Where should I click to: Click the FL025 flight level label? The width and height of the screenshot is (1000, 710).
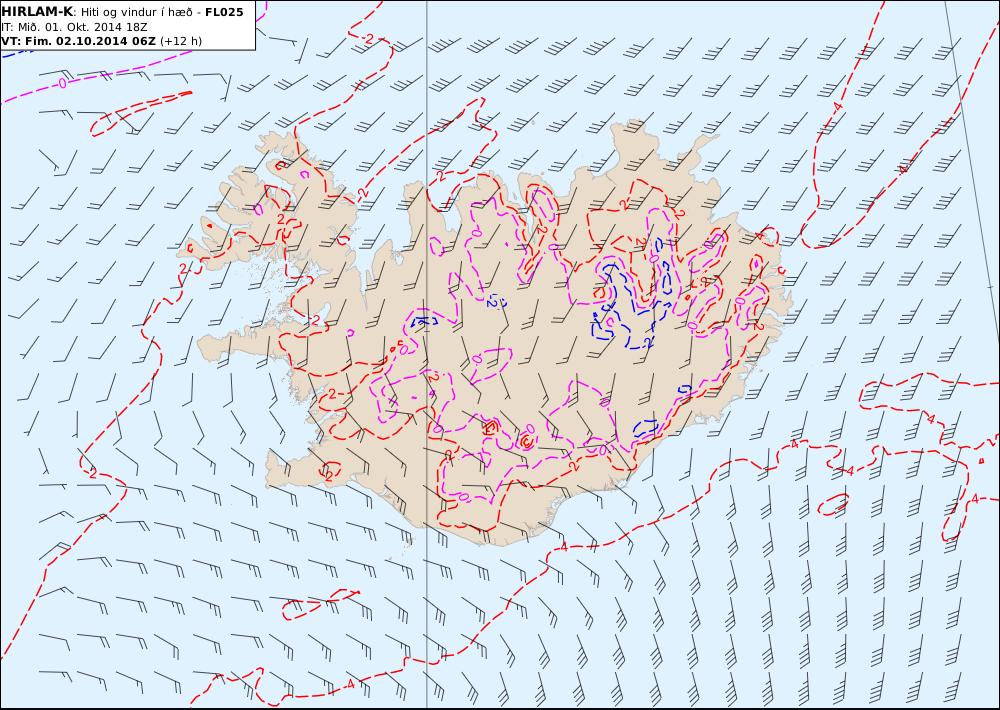pyautogui.click(x=224, y=12)
